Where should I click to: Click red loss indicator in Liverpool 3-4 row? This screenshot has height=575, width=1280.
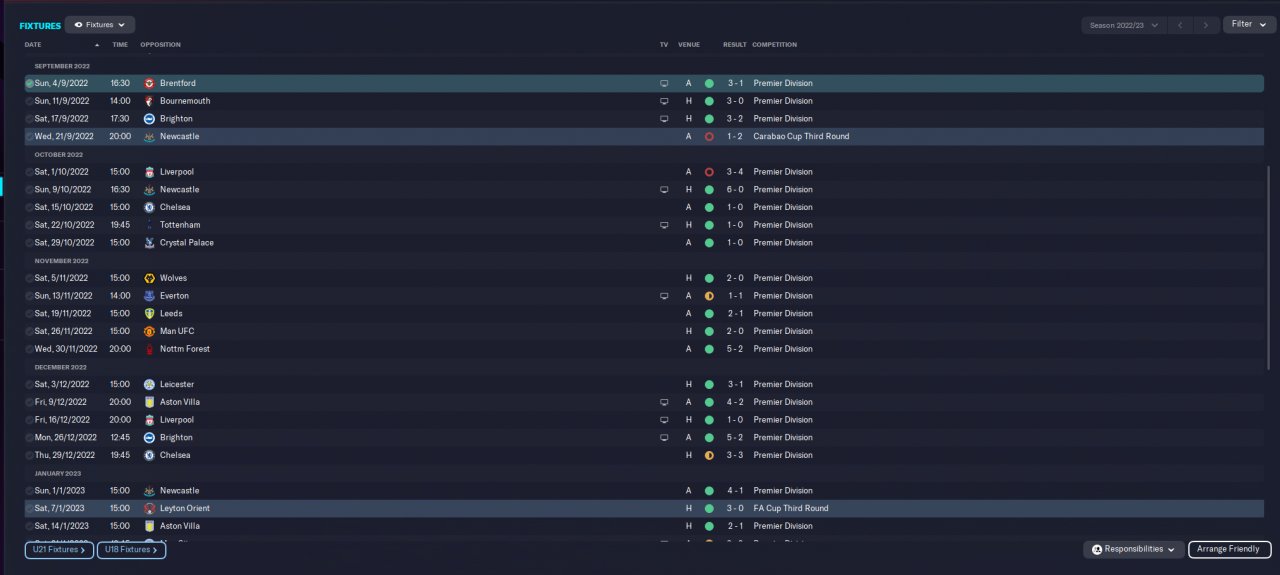pos(709,172)
